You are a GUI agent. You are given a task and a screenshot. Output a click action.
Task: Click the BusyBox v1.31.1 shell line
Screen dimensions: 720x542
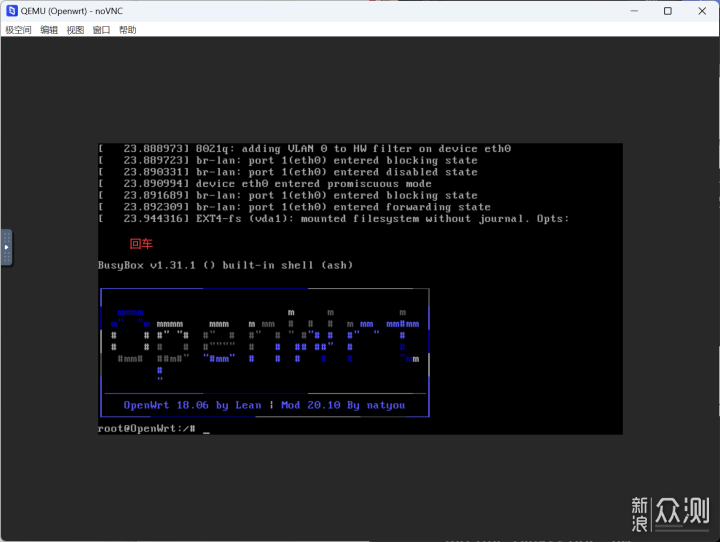click(225, 265)
